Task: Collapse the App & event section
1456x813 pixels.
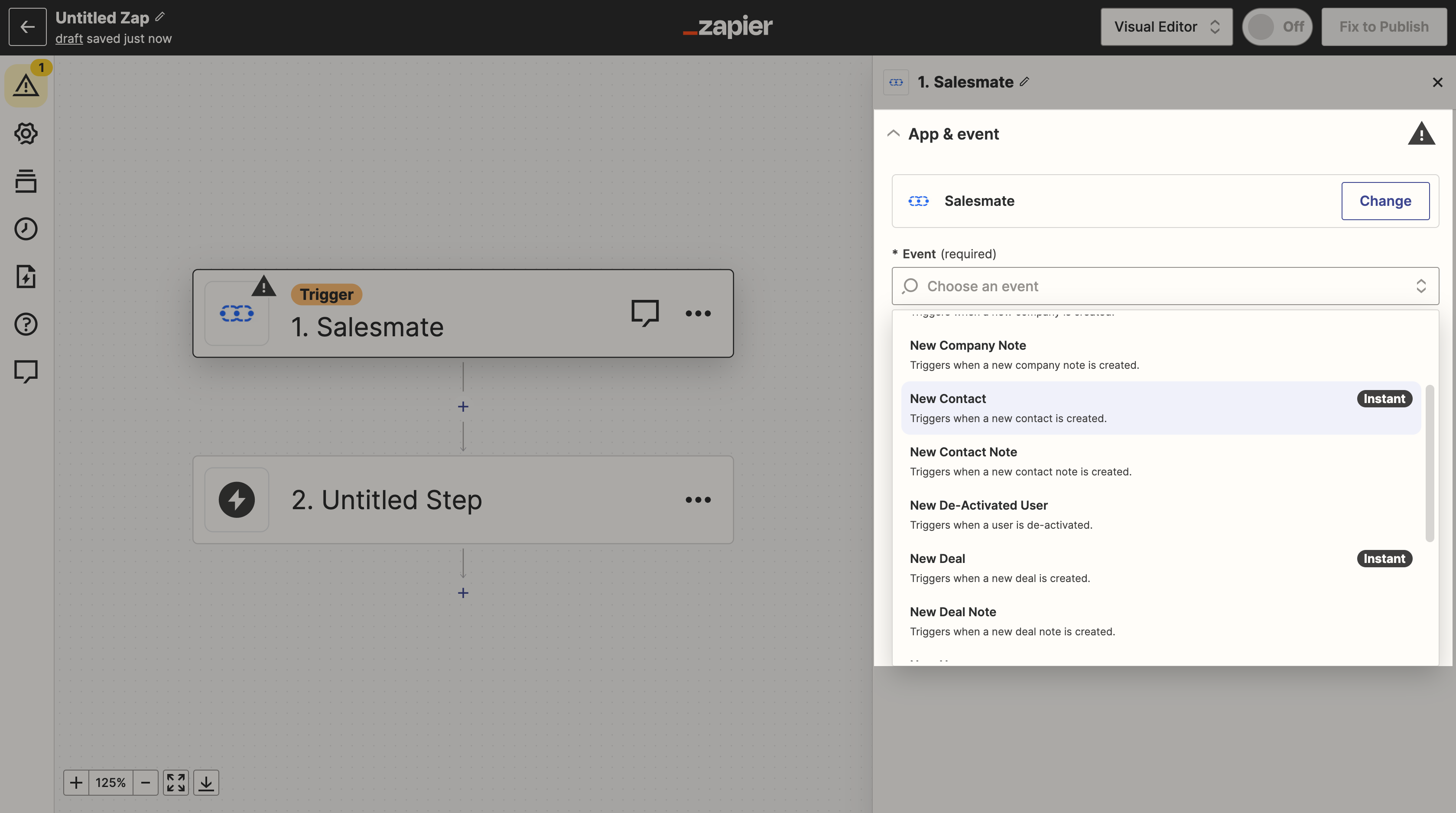Action: 893,134
